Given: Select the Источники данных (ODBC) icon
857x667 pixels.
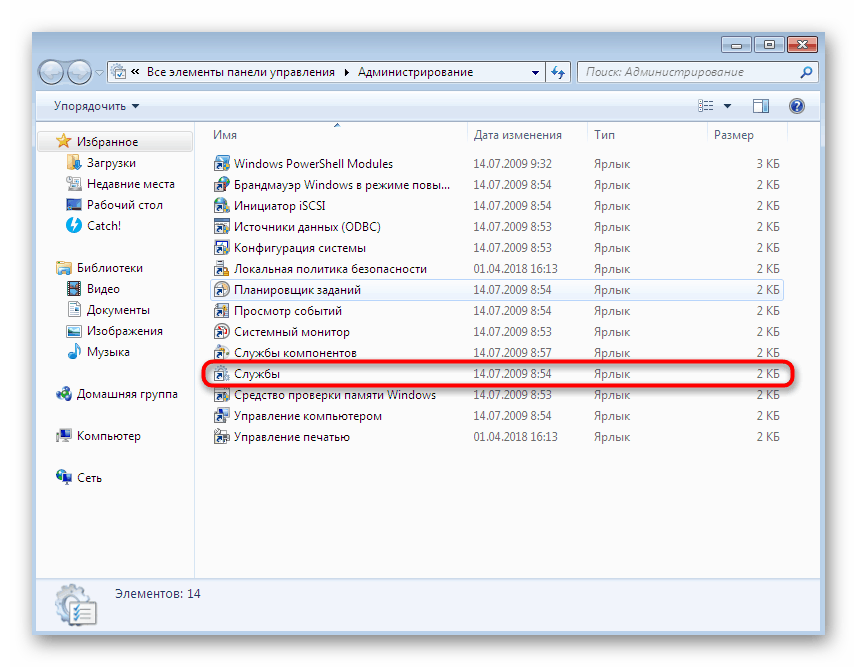Looking at the screenshot, I should pyautogui.click(x=221, y=227).
